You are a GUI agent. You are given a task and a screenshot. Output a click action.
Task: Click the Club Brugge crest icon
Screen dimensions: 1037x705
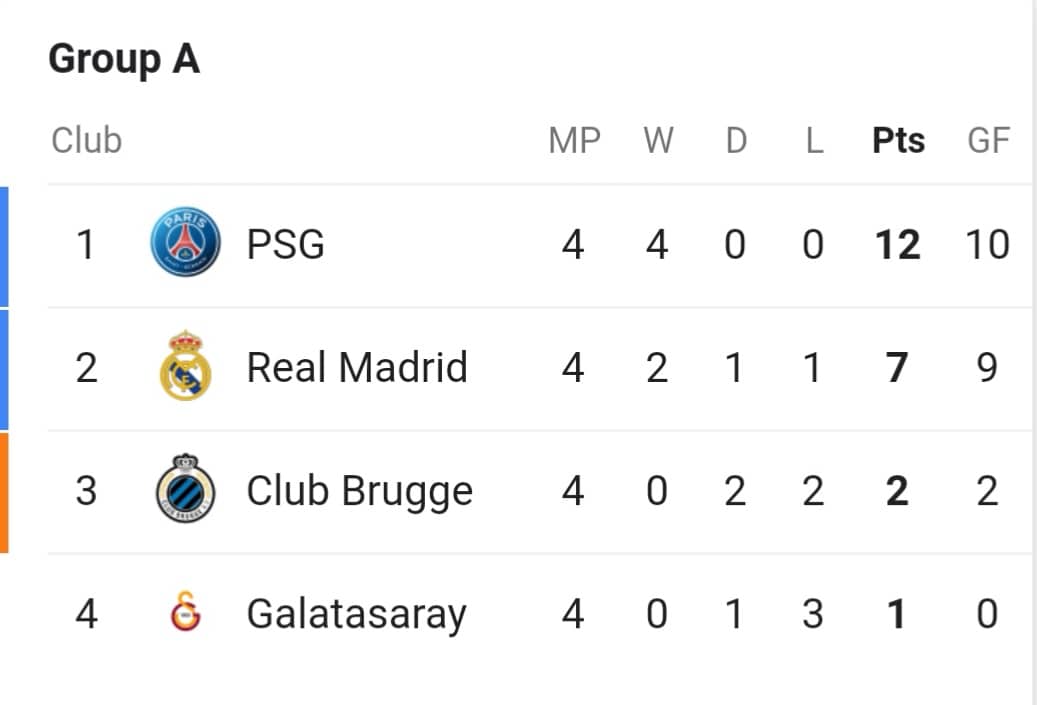(x=185, y=488)
